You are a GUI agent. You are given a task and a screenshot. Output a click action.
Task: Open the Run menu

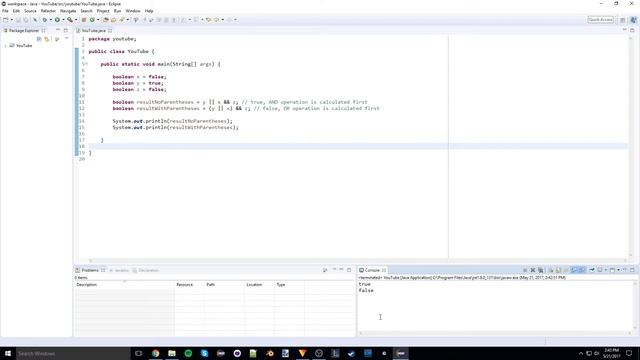pos(118,11)
